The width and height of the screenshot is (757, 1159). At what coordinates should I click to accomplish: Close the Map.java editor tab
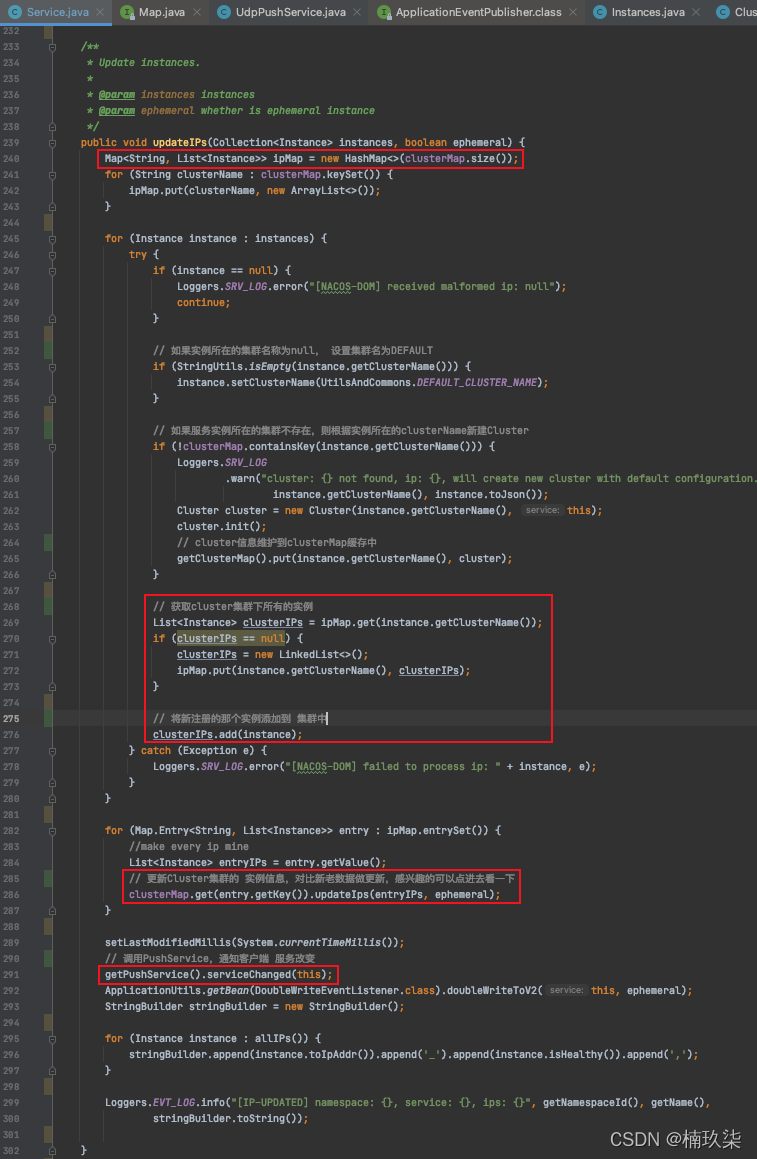click(x=197, y=12)
